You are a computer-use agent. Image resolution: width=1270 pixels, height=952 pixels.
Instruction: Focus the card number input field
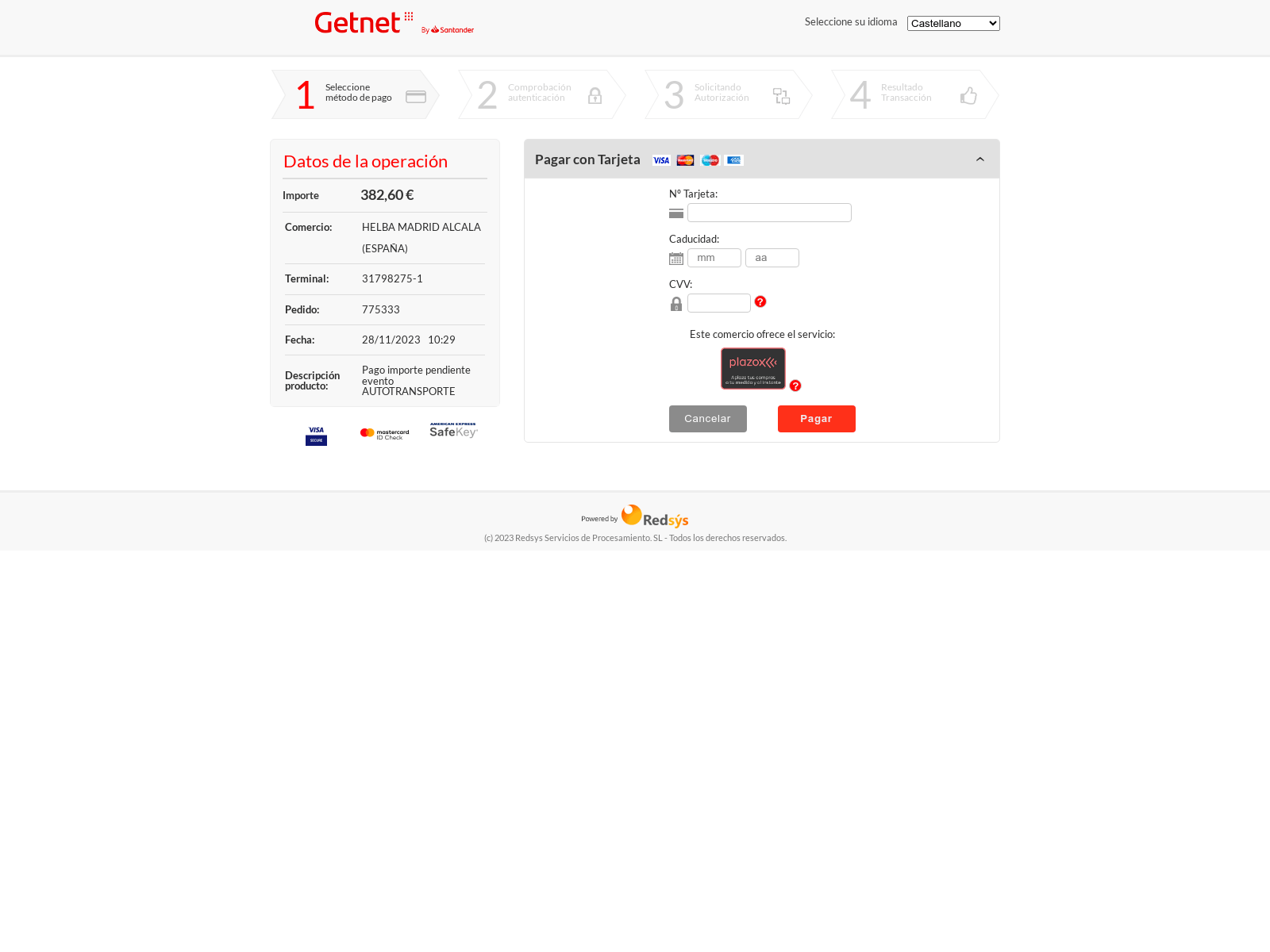[769, 213]
